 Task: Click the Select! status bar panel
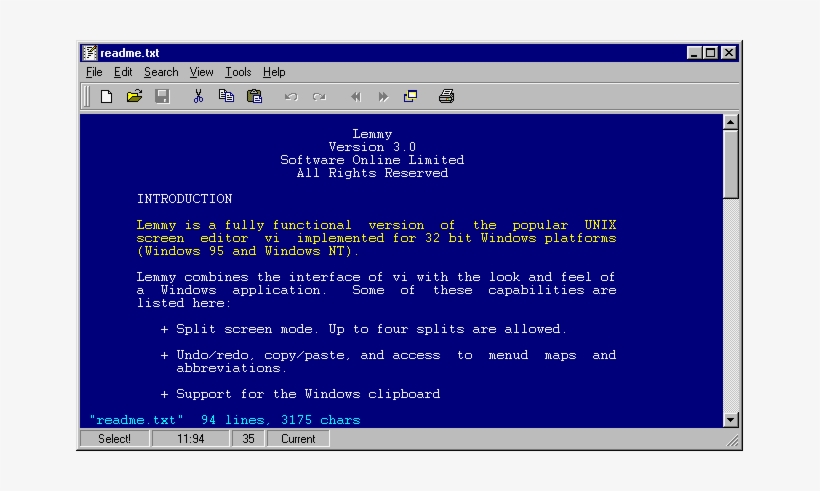(x=115, y=439)
